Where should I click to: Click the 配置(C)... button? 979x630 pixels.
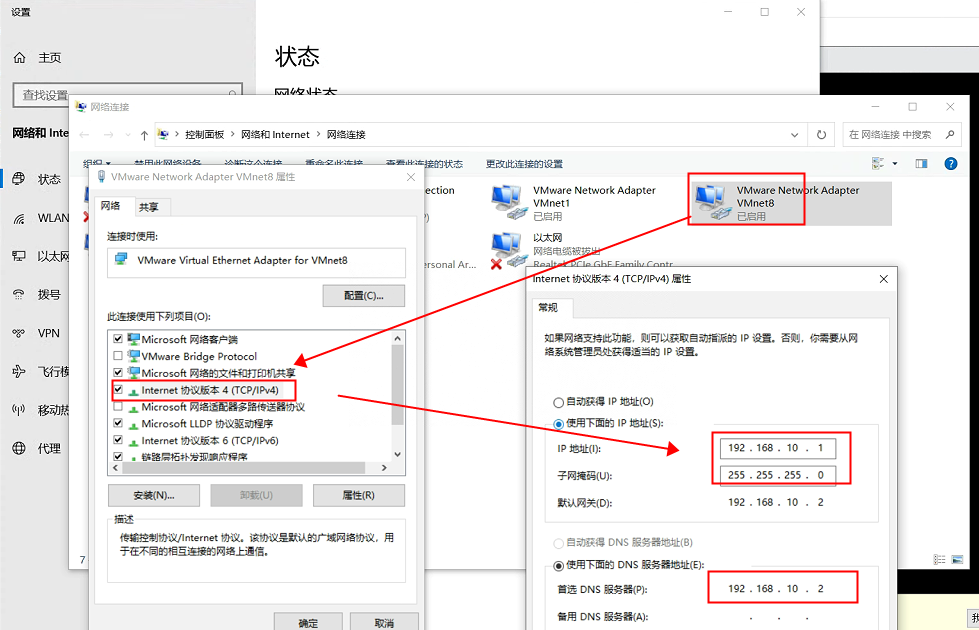pos(363,296)
